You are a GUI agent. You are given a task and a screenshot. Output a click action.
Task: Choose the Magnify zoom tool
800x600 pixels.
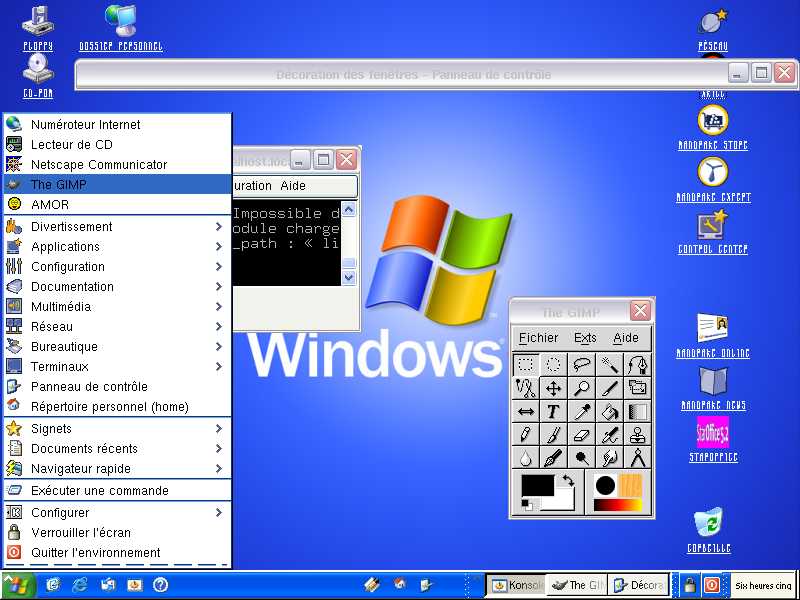click(x=582, y=388)
